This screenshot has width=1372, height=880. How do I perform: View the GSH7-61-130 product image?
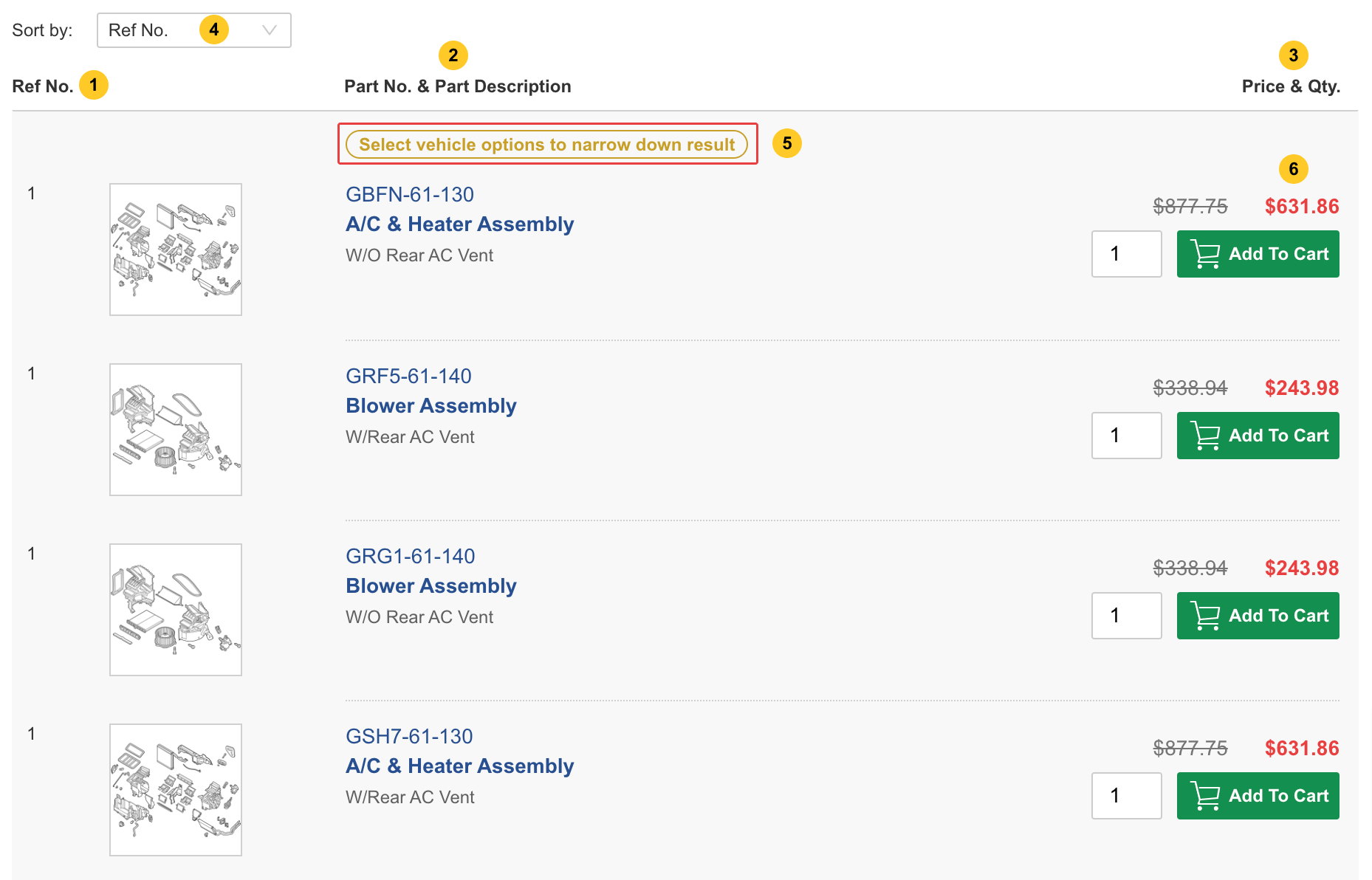[x=175, y=789]
